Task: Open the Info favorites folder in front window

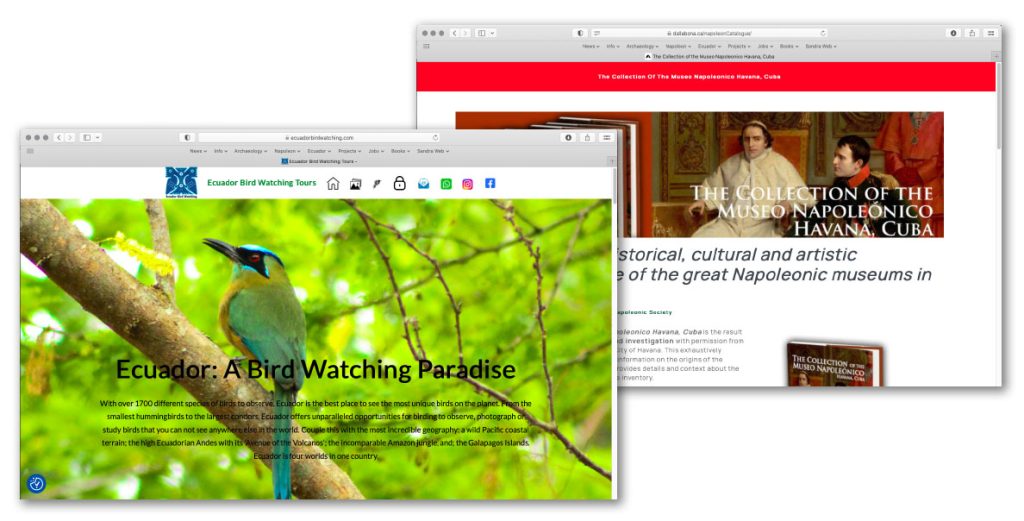Action: (220, 151)
